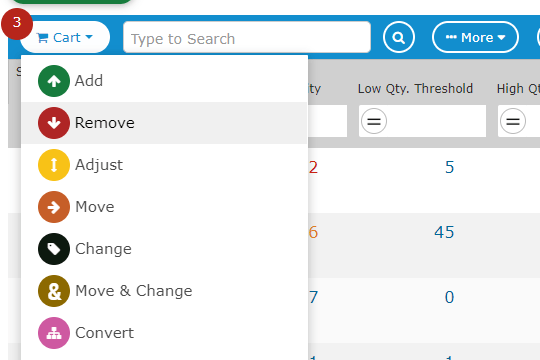Open High Qty. equals operator selector
Image resolution: width=540 pixels, height=360 pixels.
512,121
